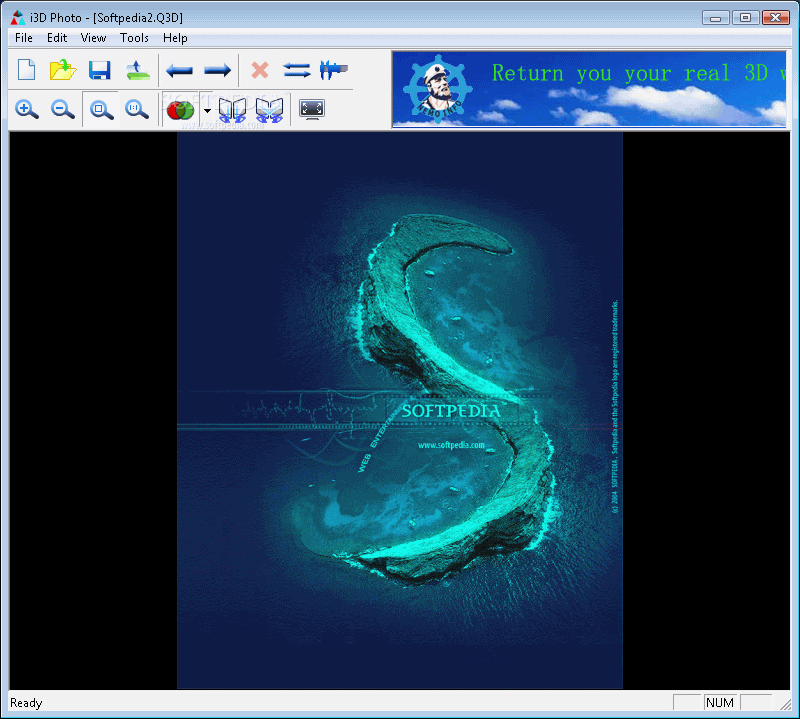Click the Softpedia image in the viewer

click(x=399, y=410)
